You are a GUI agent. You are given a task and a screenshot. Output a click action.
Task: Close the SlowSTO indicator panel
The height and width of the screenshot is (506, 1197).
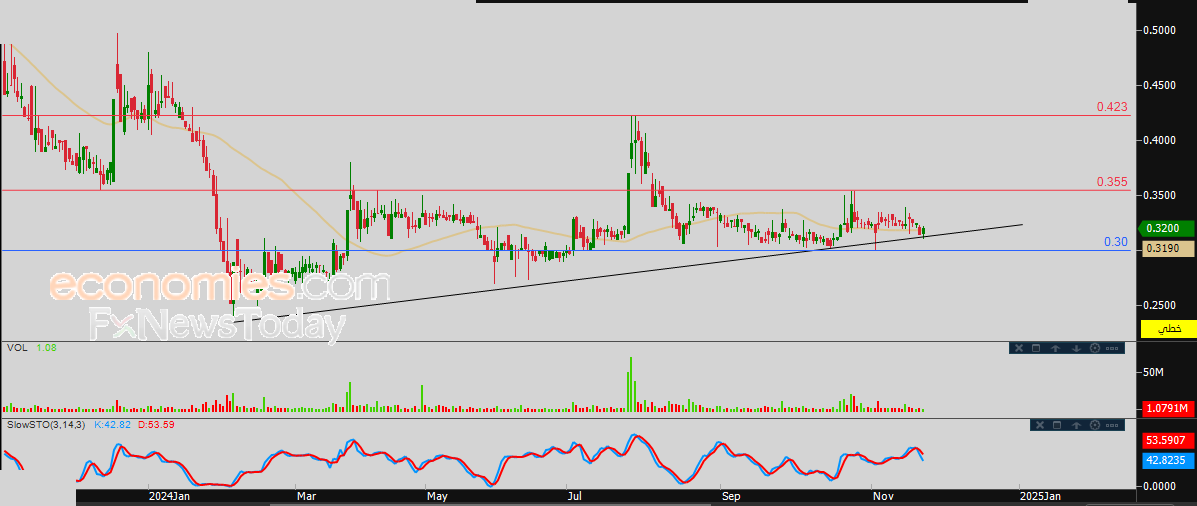1040,425
